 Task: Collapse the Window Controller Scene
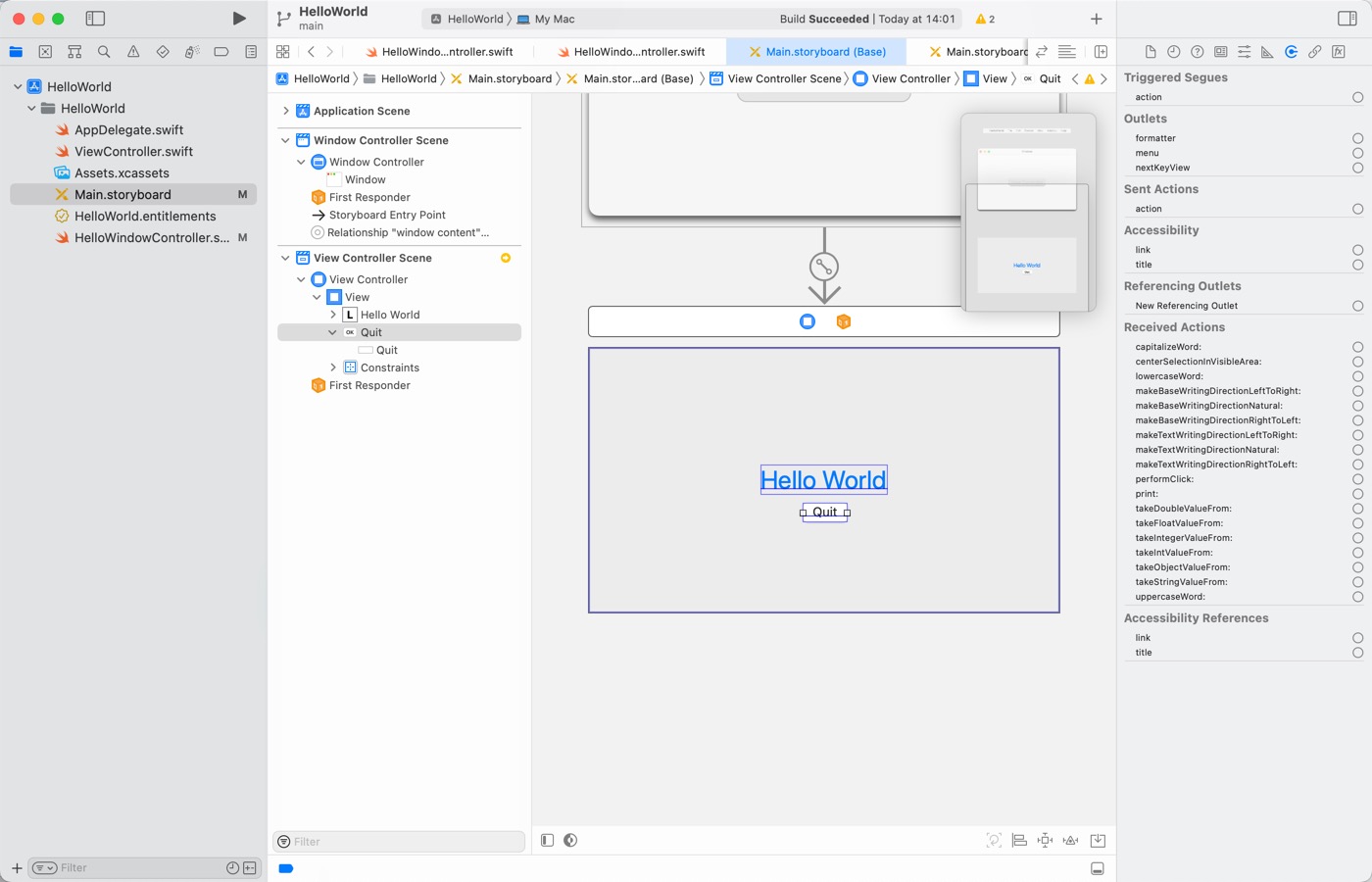tap(286, 140)
